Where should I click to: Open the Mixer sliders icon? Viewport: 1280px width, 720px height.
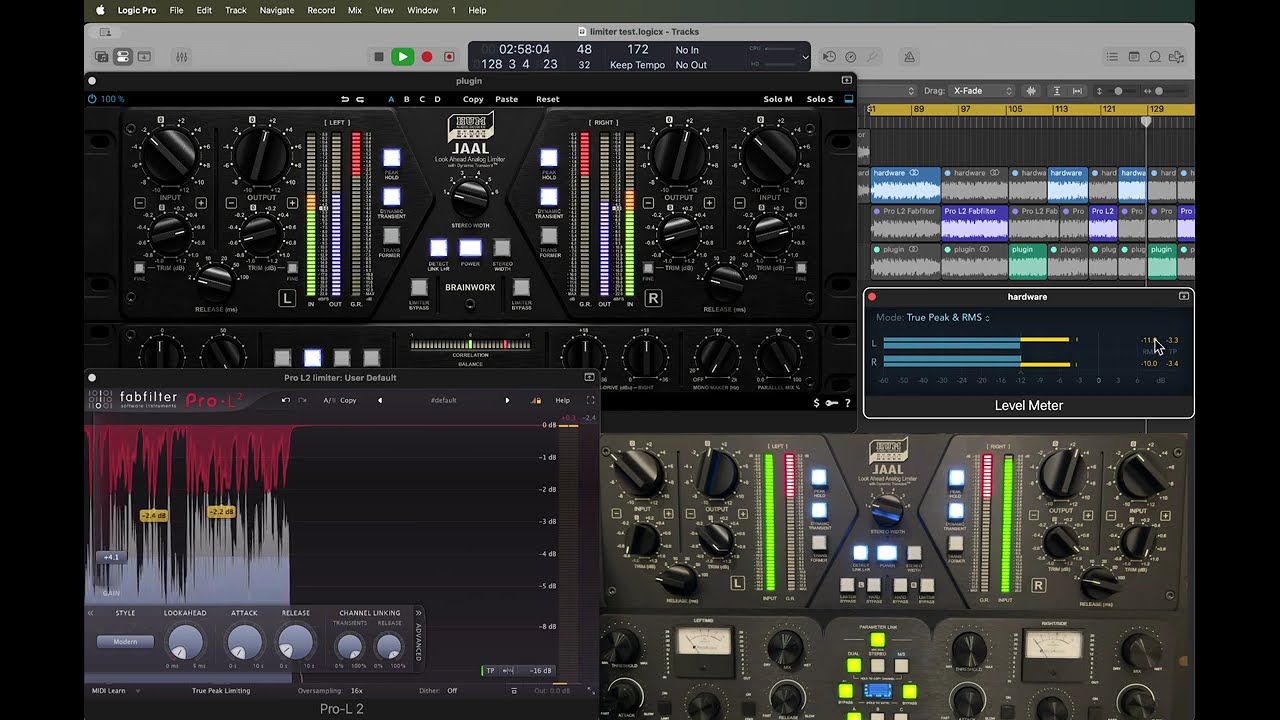pyautogui.click(x=181, y=57)
